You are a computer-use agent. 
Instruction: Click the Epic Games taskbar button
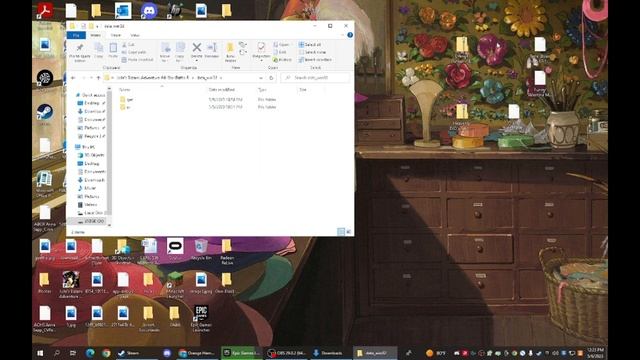[242, 353]
